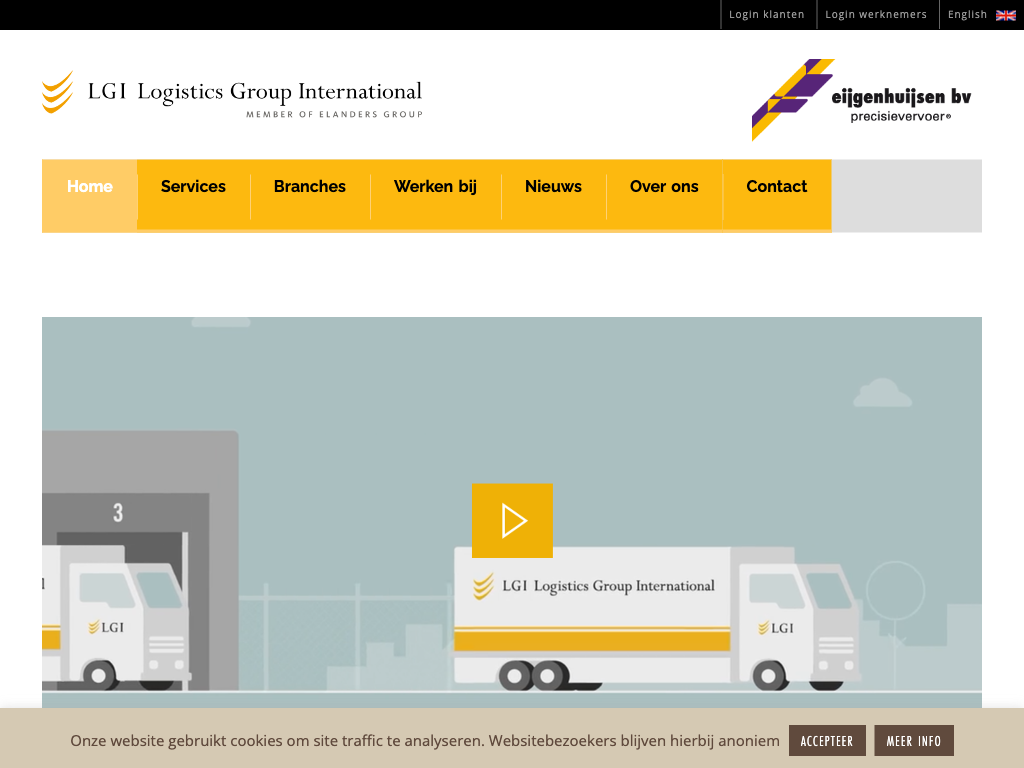Accept cookies with the Accepteer button
Screen dimensions: 1024x768
point(826,741)
